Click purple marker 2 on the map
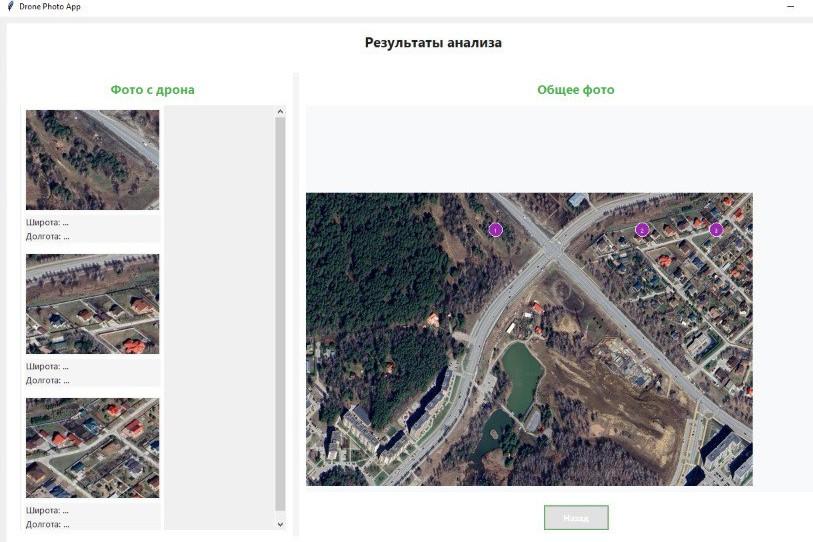Screen dimensions: 813x542 (x=642, y=230)
